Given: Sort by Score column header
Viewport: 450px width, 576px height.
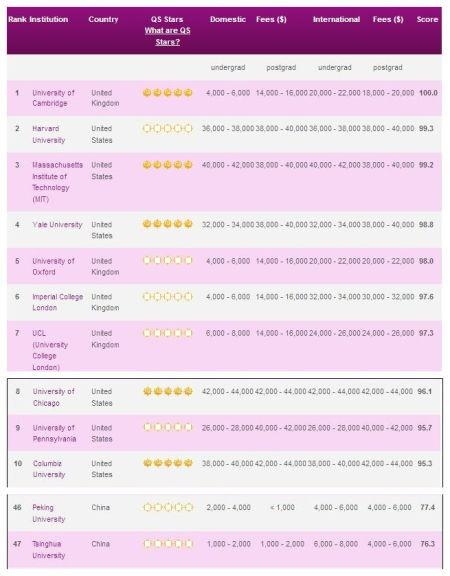Looking at the screenshot, I should tap(427, 19).
